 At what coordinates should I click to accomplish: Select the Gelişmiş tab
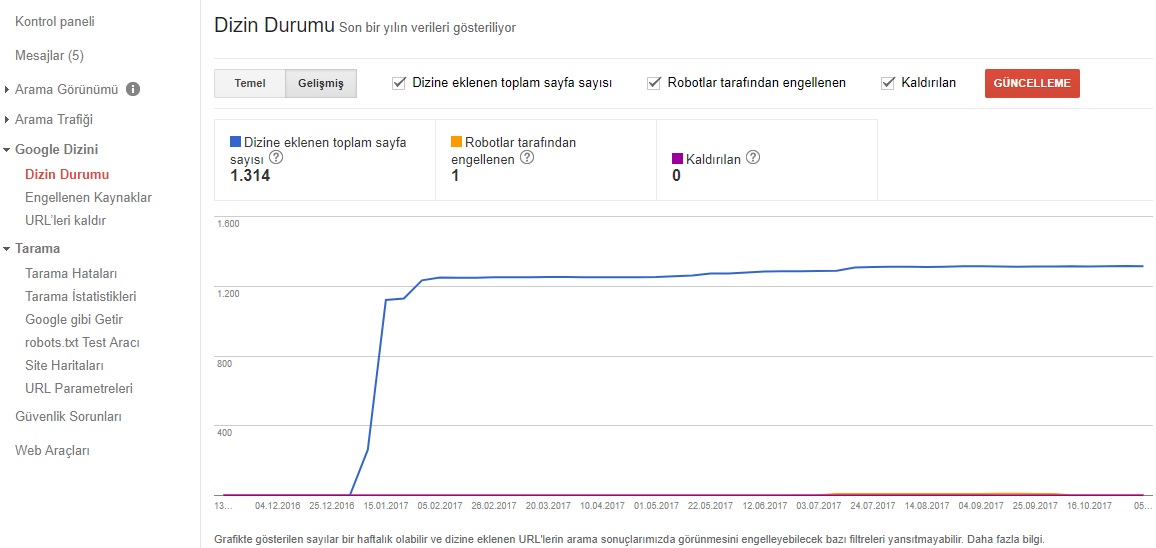[x=321, y=83]
